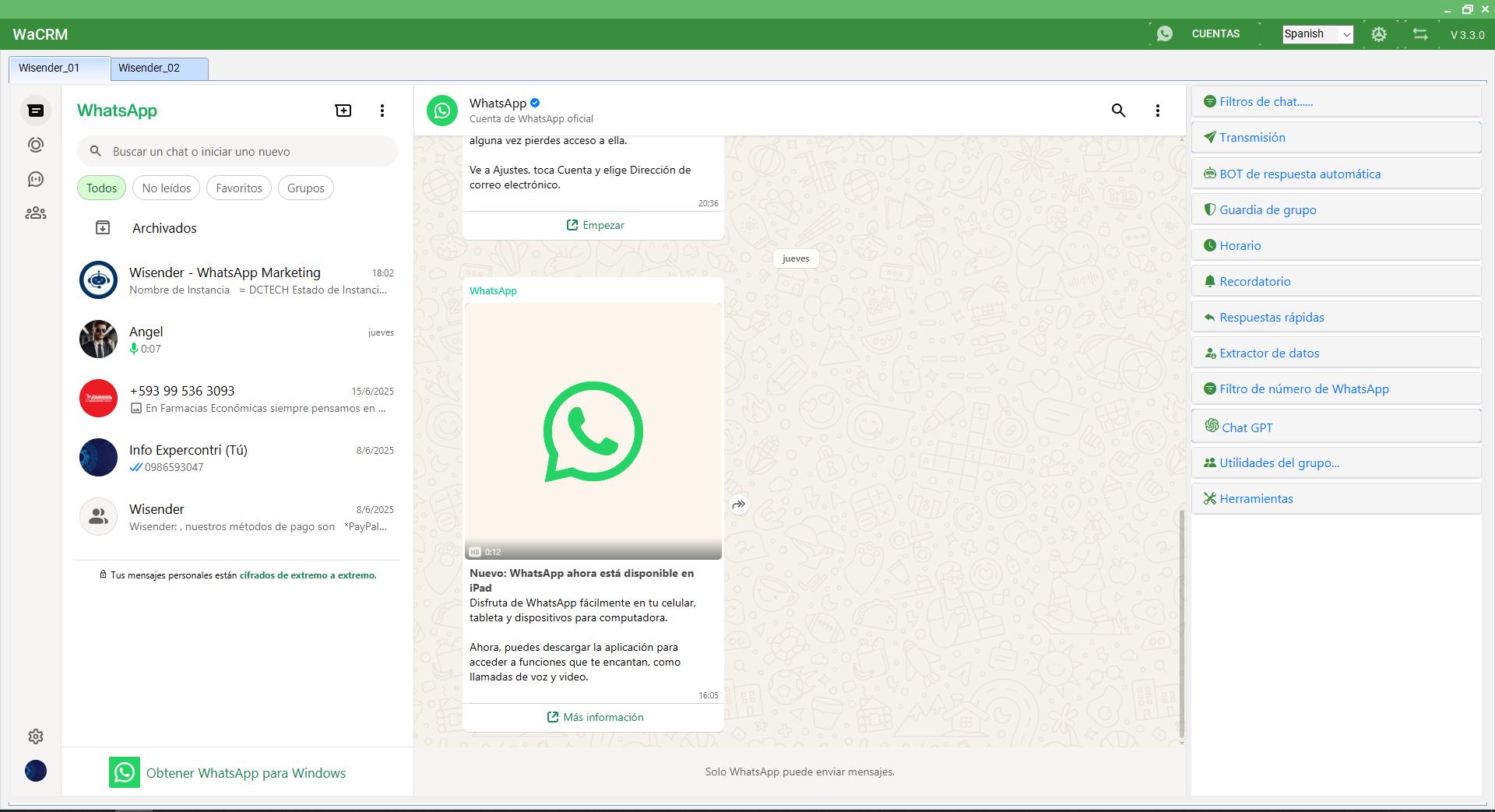Select the Todos chat filter

(101, 188)
